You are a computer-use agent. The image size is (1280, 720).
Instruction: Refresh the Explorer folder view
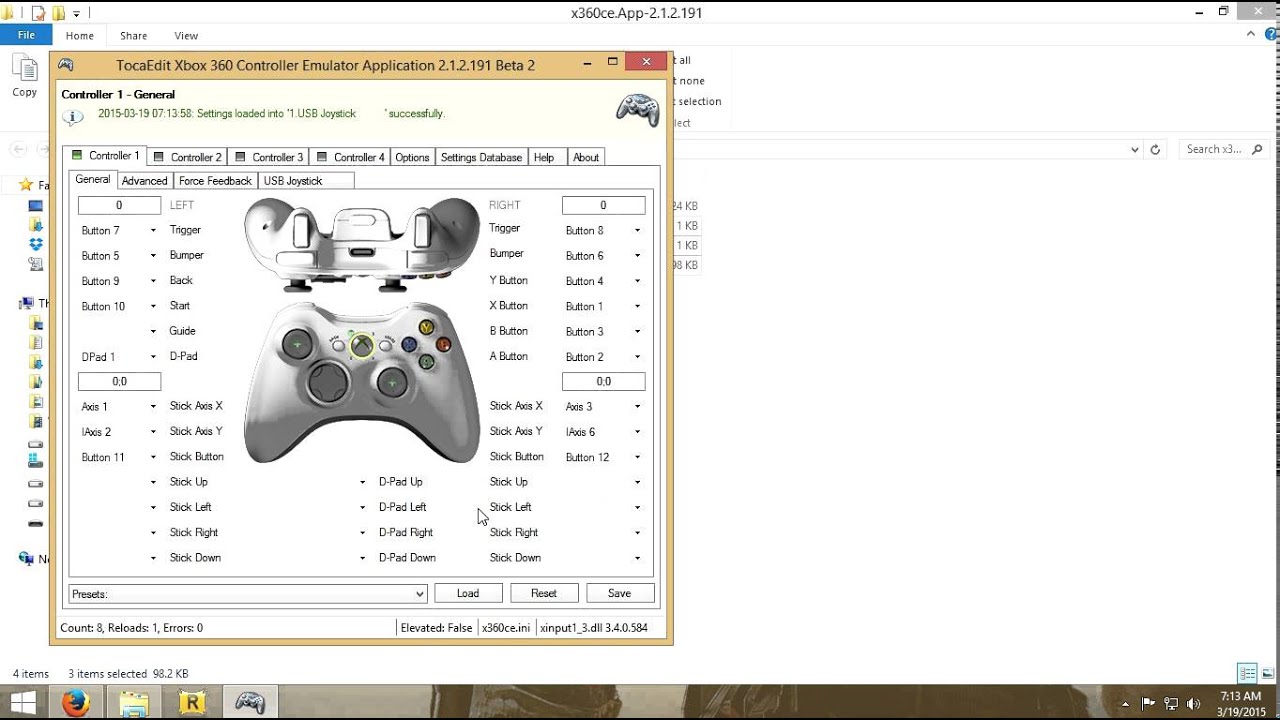tap(1155, 149)
